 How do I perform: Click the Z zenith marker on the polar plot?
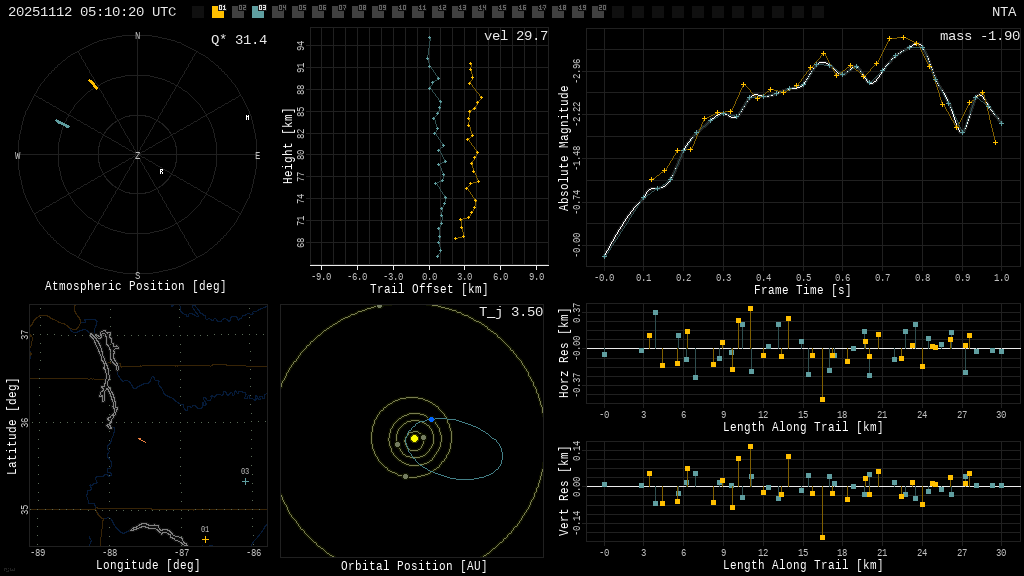coord(138,156)
